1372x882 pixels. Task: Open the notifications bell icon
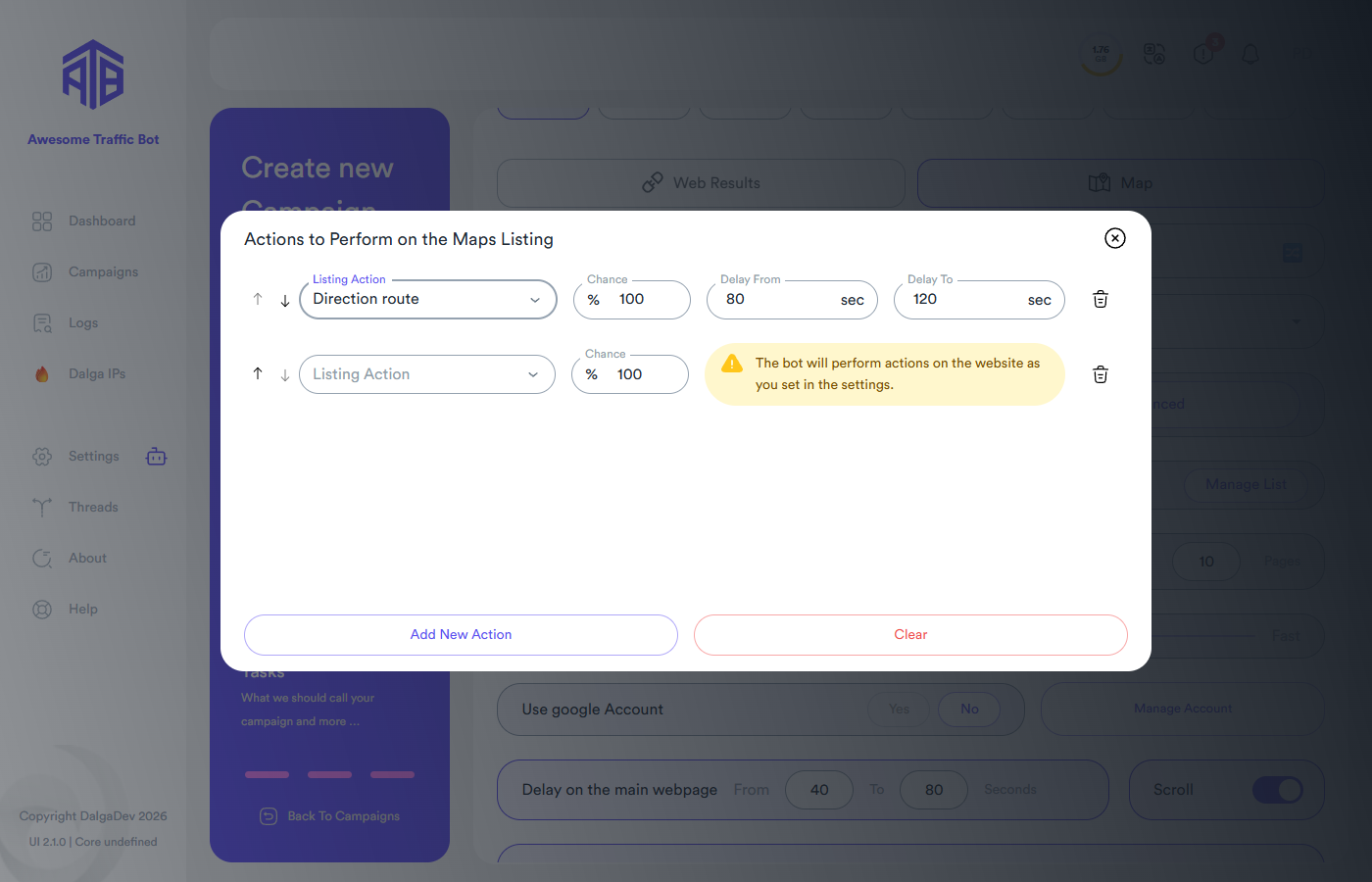(x=1250, y=54)
